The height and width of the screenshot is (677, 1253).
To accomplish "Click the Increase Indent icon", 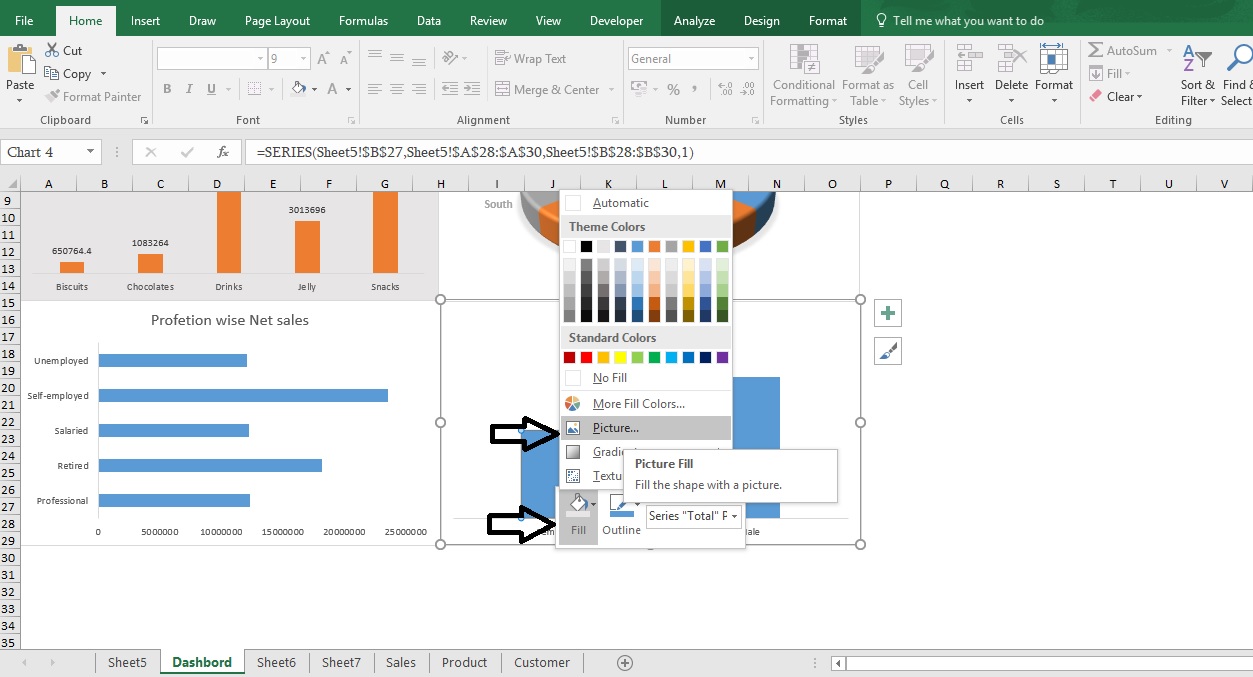I will [474, 89].
